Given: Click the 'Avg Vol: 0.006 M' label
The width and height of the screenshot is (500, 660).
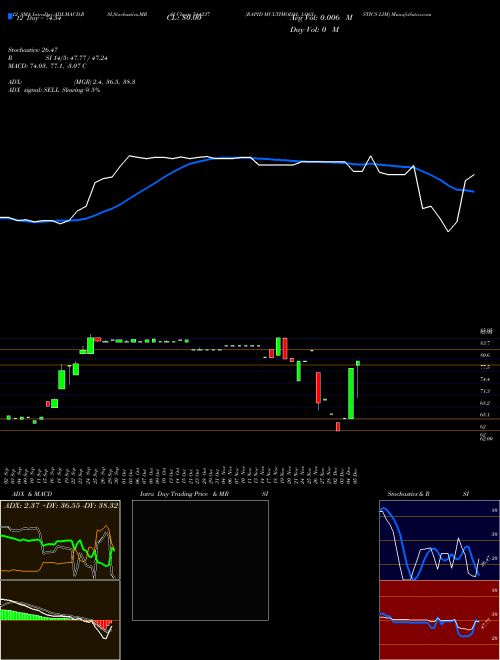Looking at the screenshot, I should coord(321,18).
